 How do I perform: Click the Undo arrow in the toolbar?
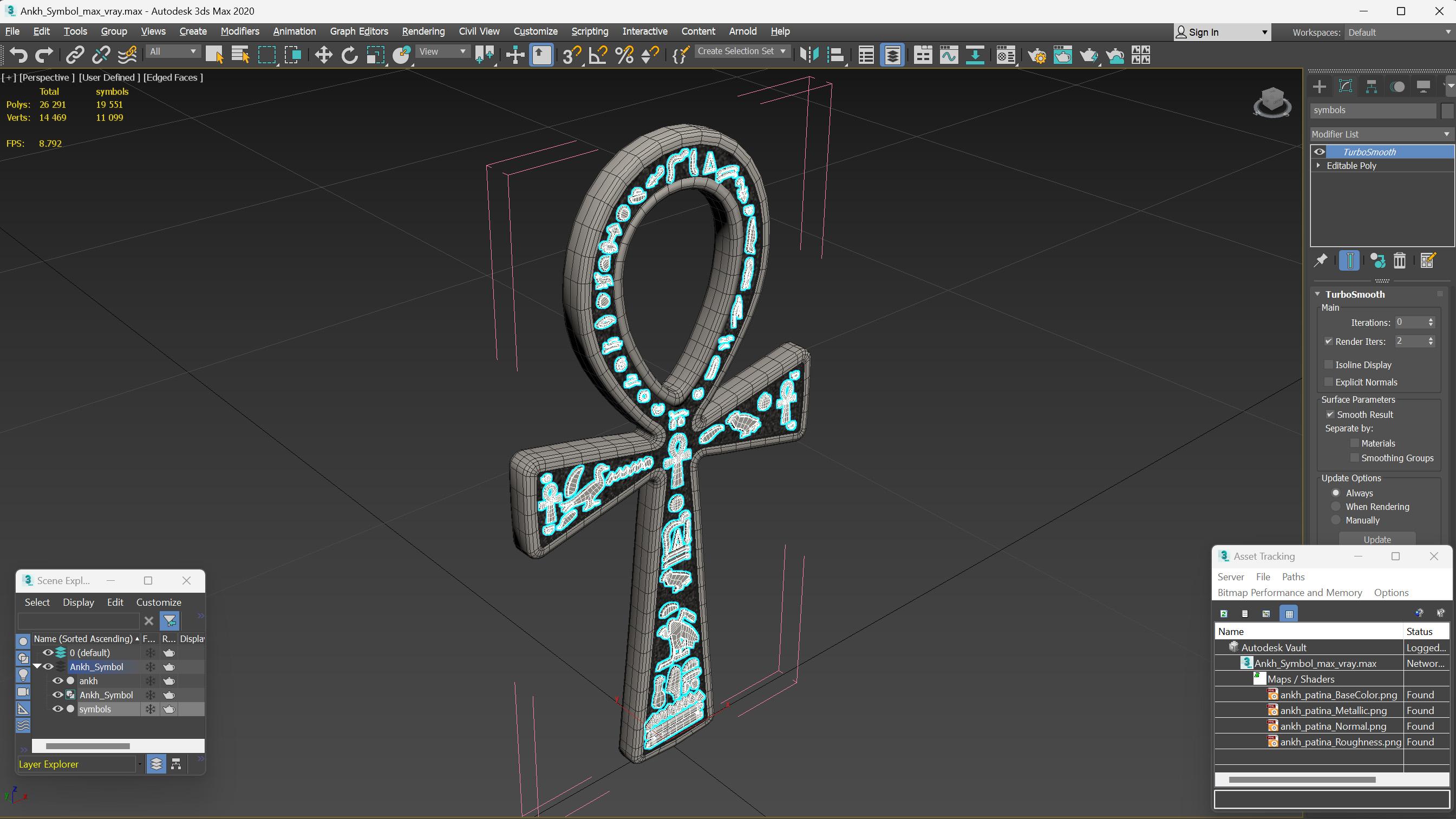pyautogui.click(x=18, y=55)
